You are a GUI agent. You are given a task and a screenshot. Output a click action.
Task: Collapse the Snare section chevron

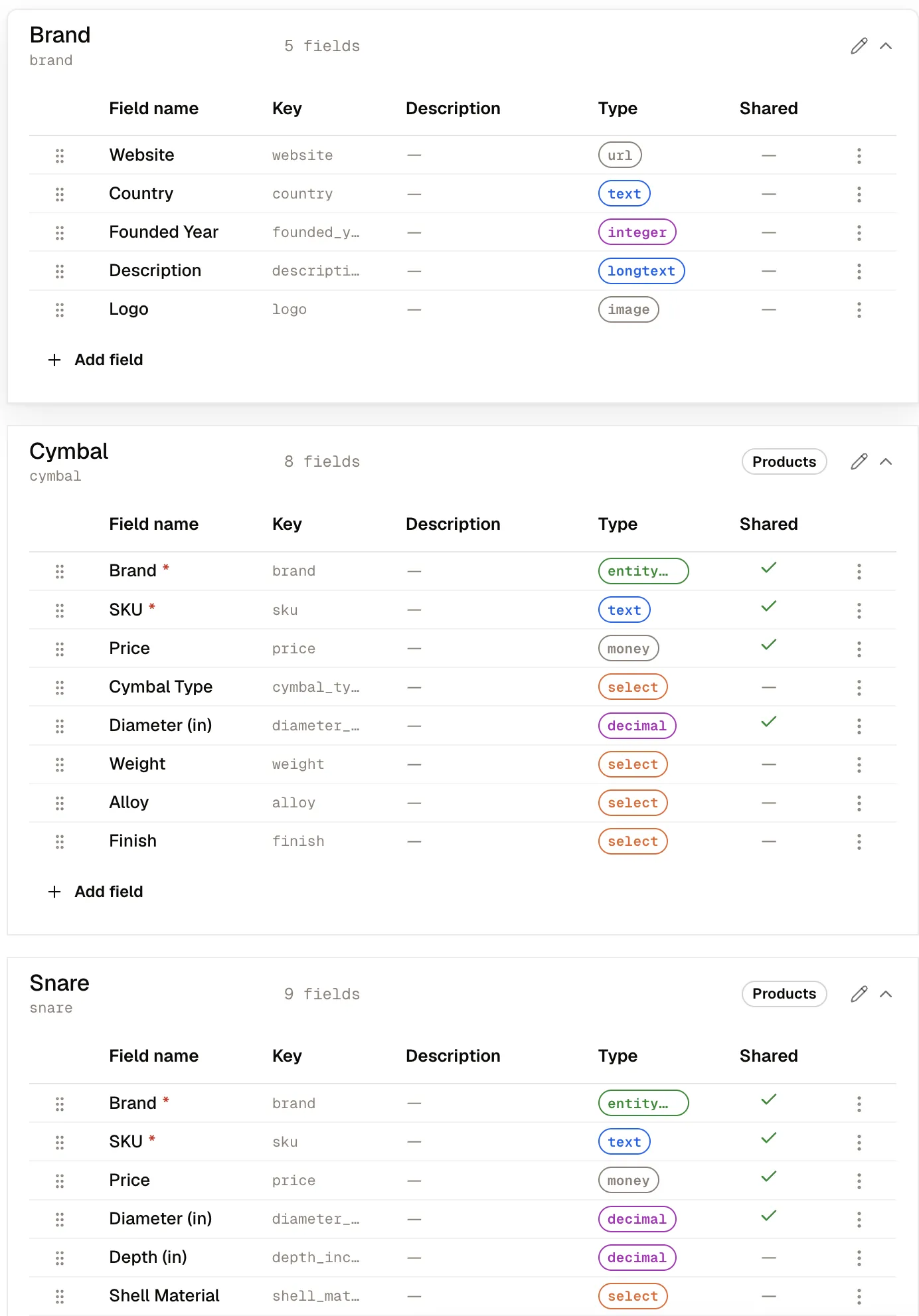coord(886,994)
